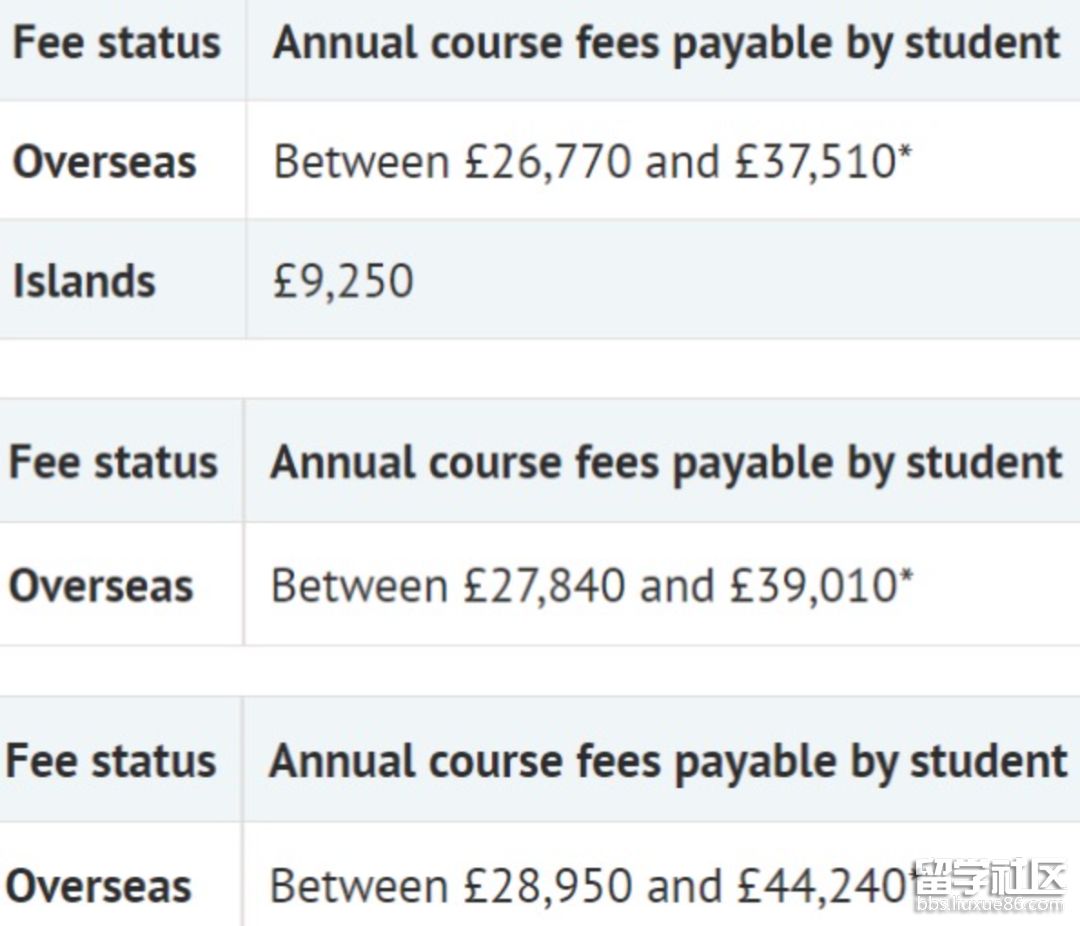Click the asterisk after £39,010
1080x926 pixels.
click(906, 576)
